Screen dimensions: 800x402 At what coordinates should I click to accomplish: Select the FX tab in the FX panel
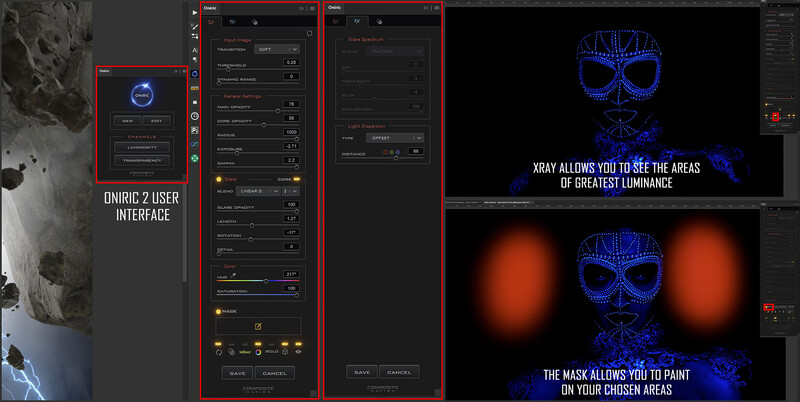[357, 21]
